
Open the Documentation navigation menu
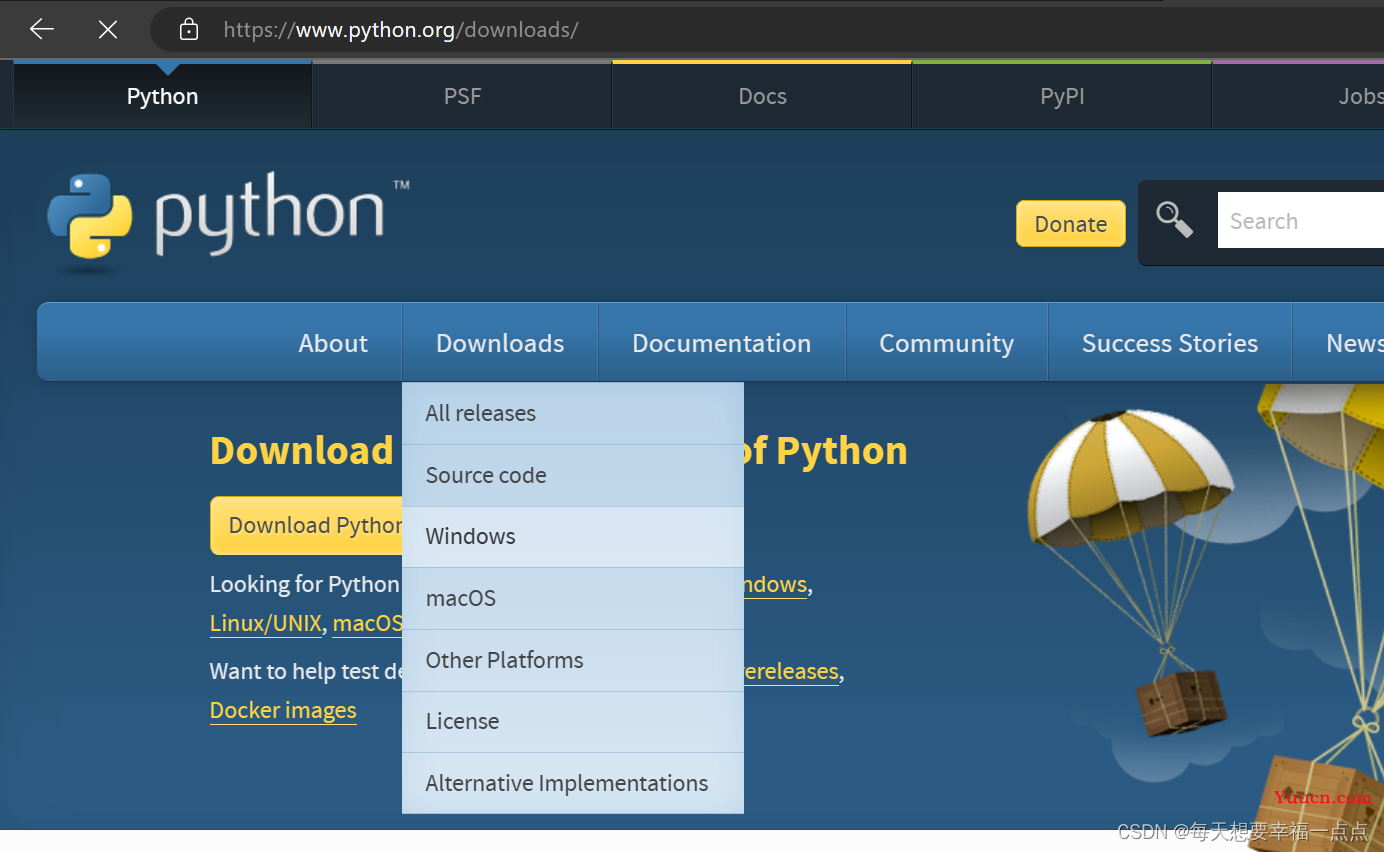[x=722, y=343]
